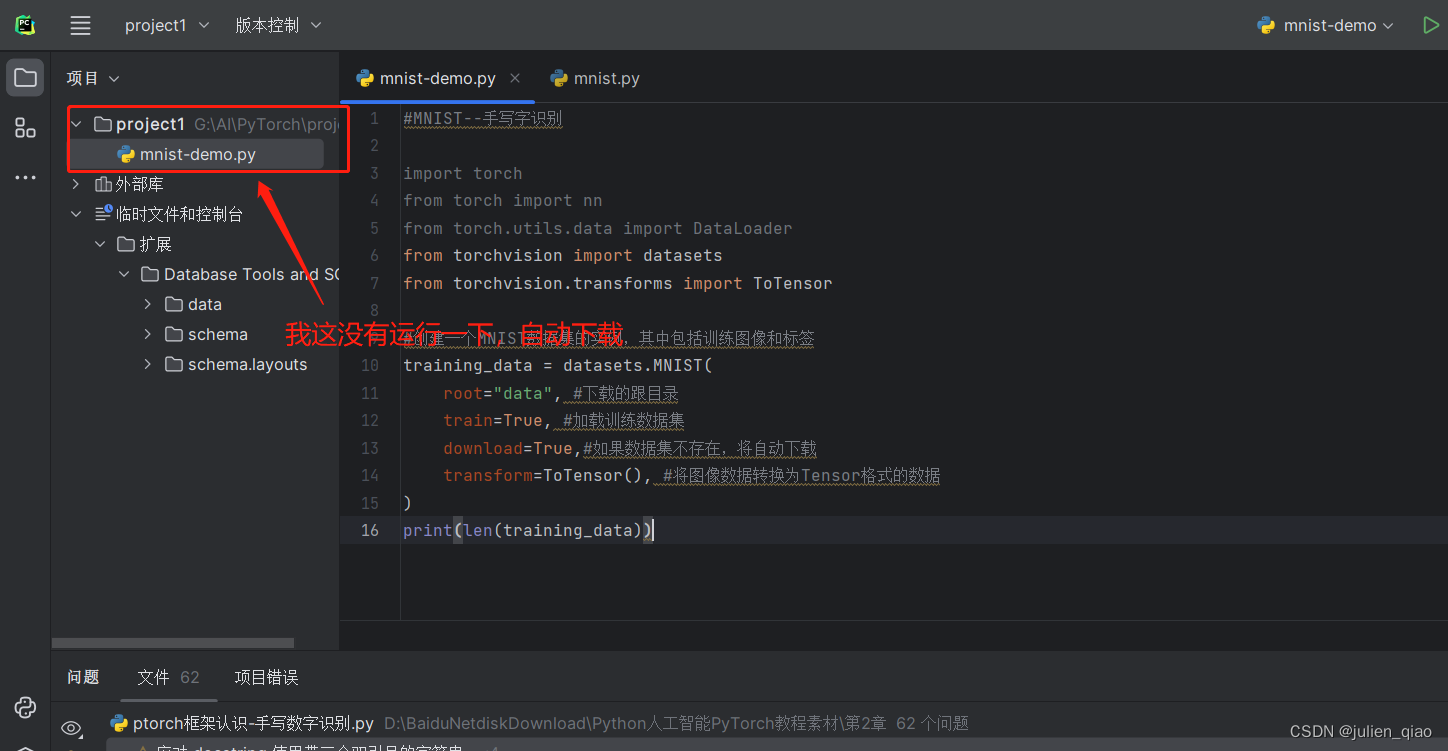
Task: Click the 'print(len(training_data))' line
Action: [528, 530]
